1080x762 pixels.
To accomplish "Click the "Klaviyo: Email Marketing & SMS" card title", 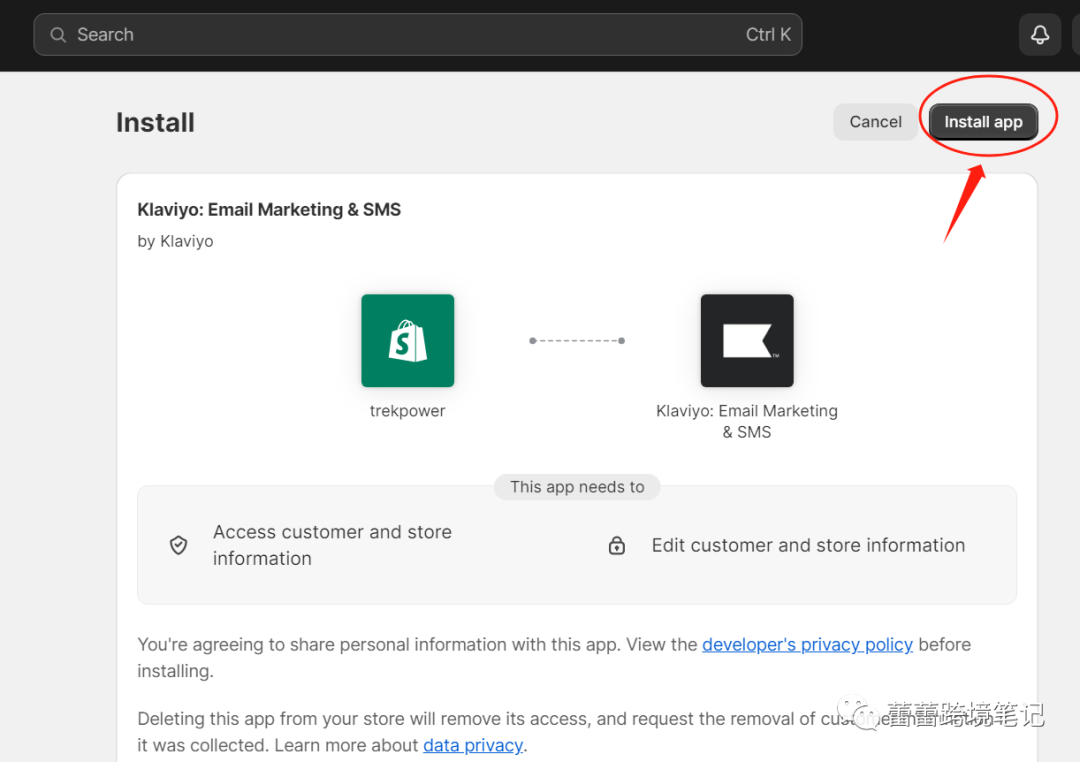I will point(269,209).
